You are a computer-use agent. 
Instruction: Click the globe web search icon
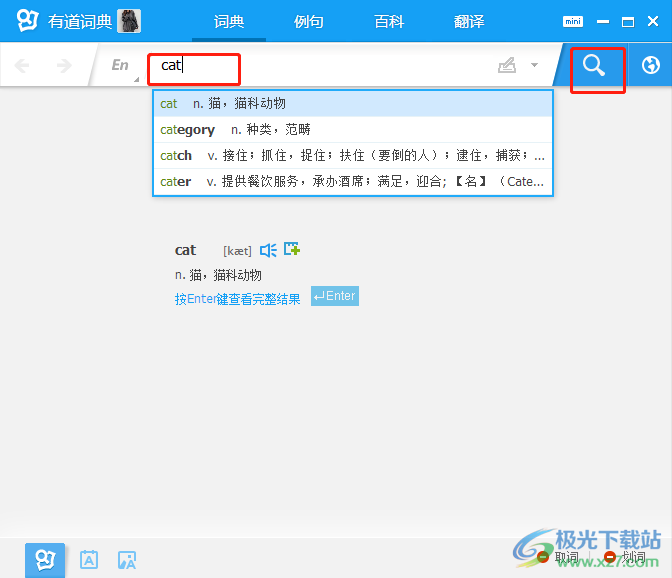pos(651,65)
